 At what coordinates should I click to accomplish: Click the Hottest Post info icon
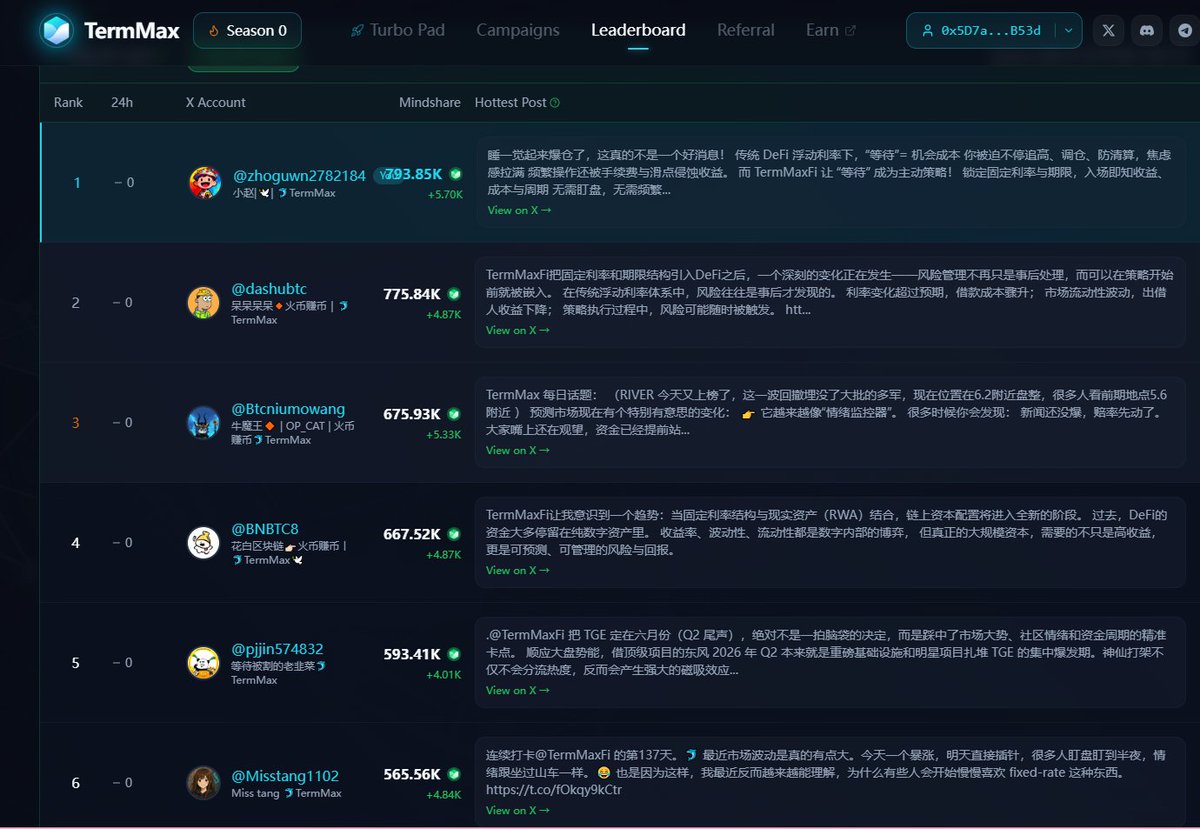click(555, 103)
